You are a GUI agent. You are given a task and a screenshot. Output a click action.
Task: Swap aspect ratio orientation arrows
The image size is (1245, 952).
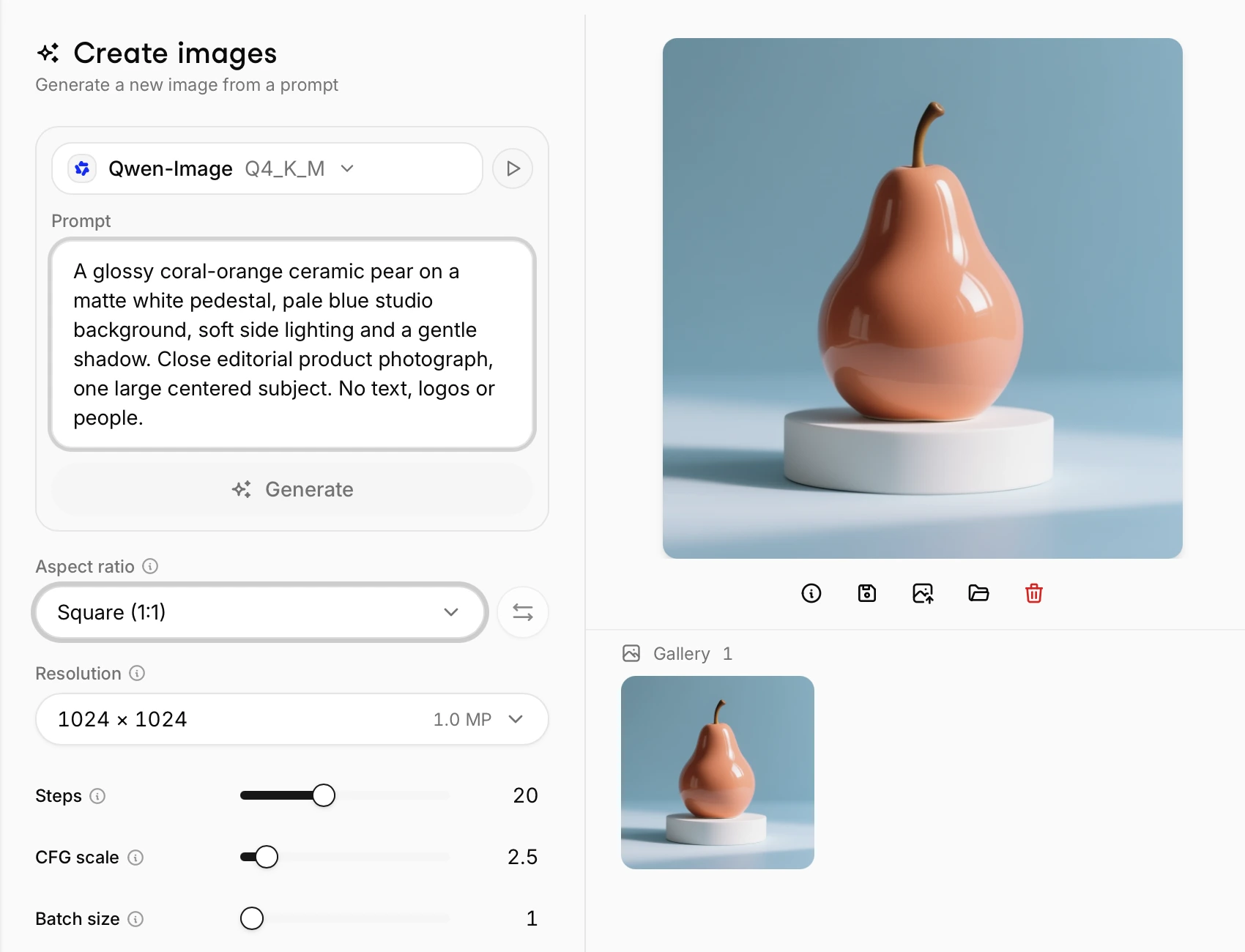[x=523, y=612]
